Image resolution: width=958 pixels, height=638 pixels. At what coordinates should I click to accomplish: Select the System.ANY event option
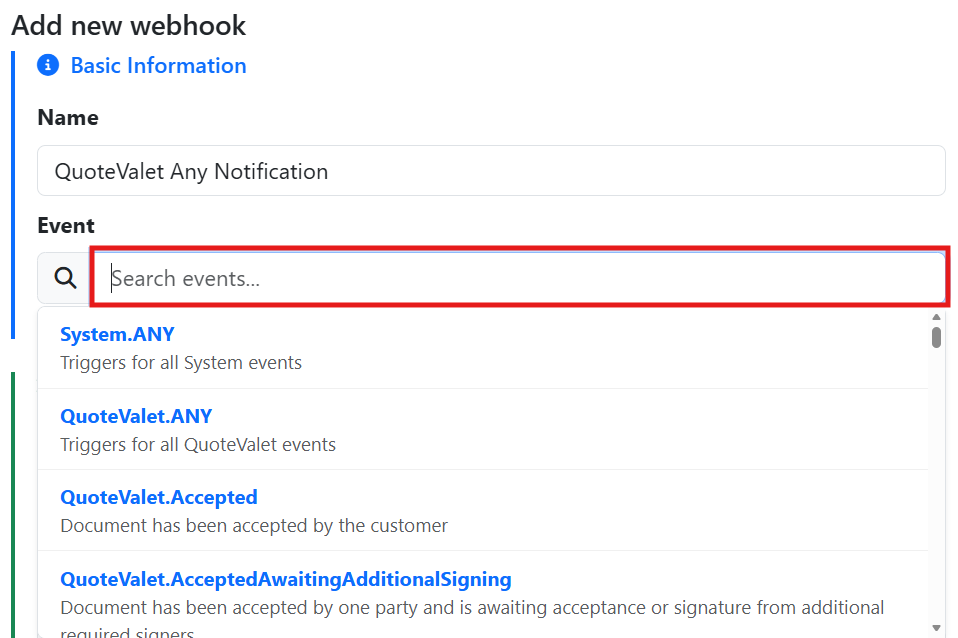coord(117,334)
